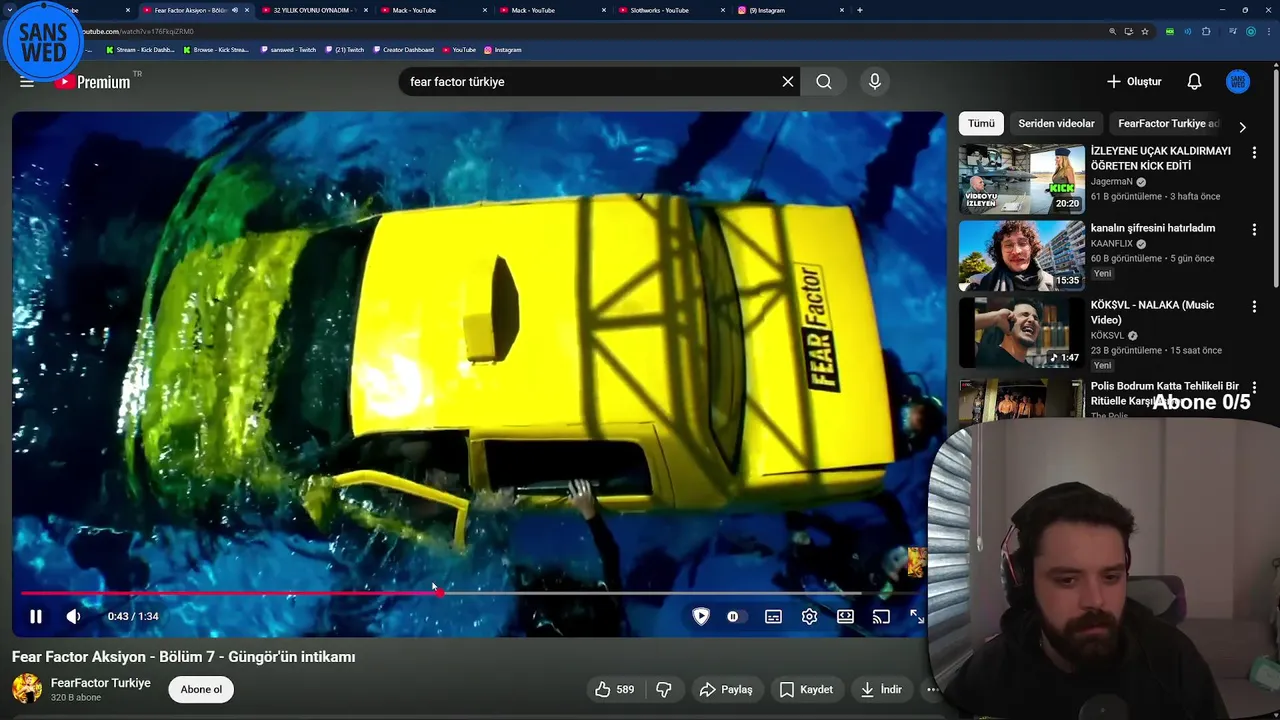The width and height of the screenshot is (1280, 720).
Task: Cast the video with the cast icon
Action: tap(881, 617)
